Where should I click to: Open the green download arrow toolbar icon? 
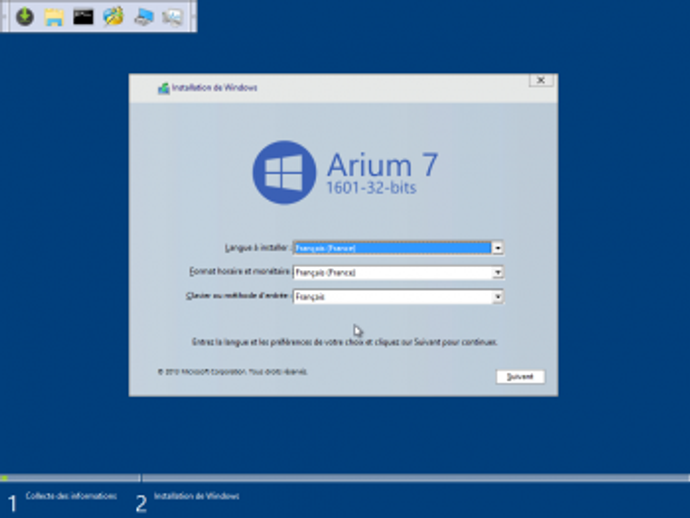pyautogui.click(x=25, y=17)
